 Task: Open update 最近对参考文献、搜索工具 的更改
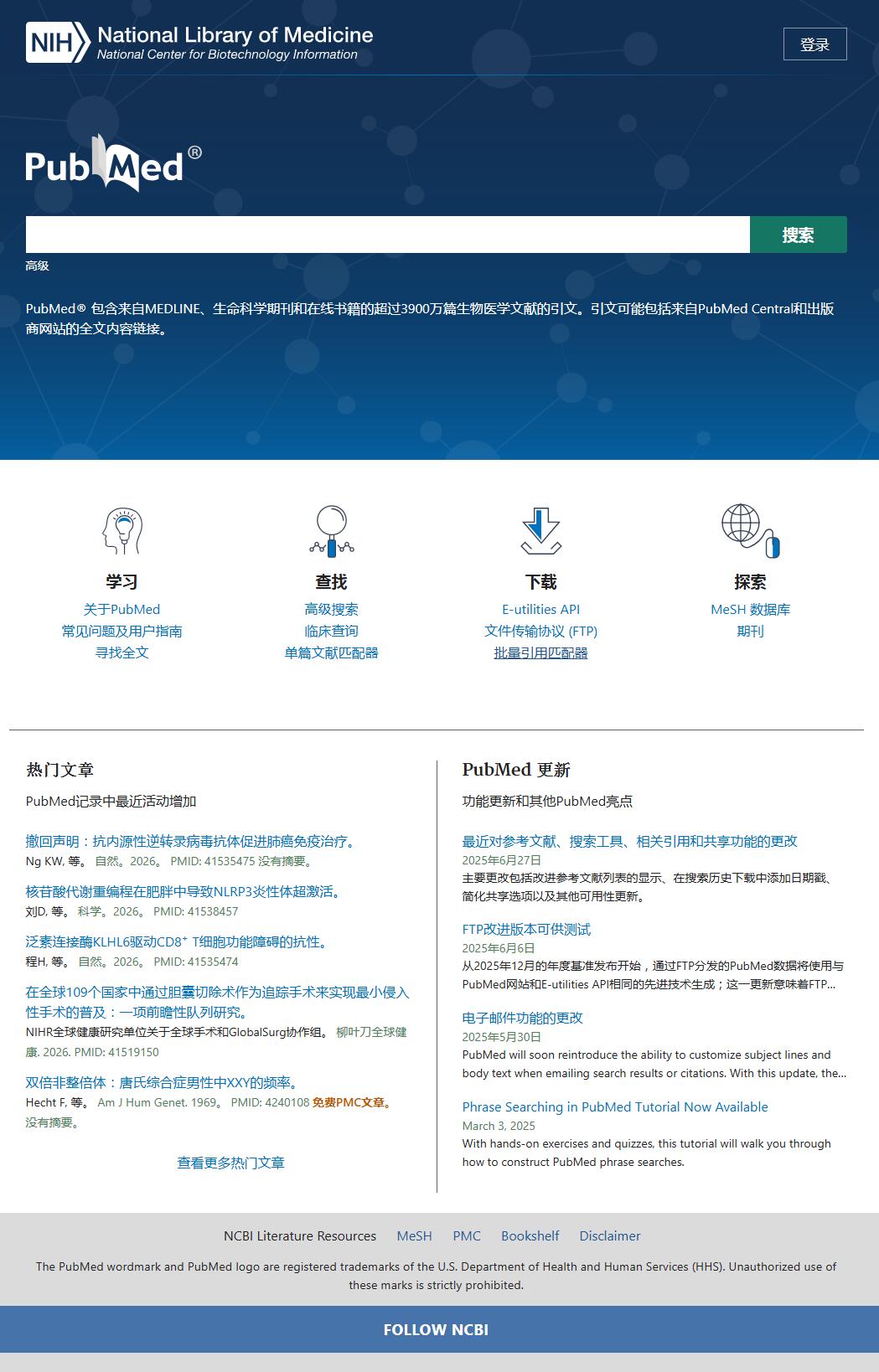(x=629, y=841)
